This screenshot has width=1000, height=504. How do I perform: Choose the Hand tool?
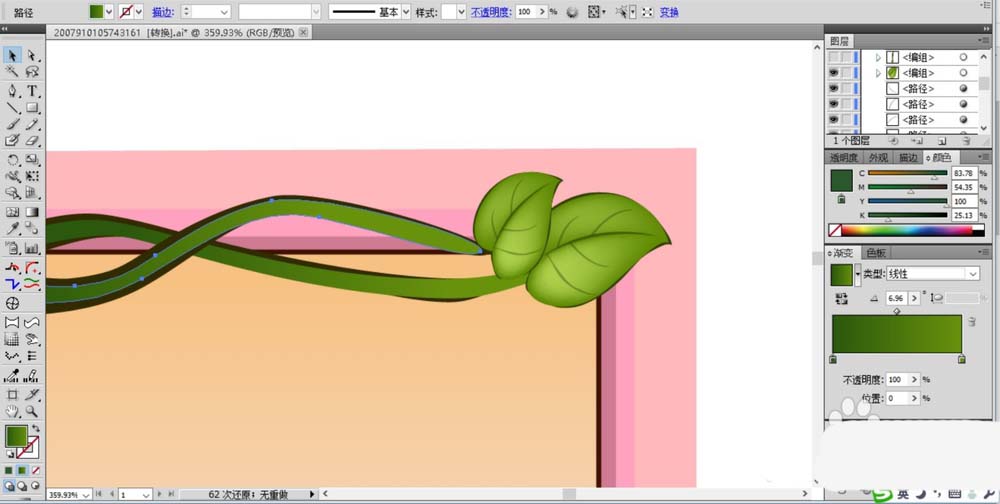(x=13, y=411)
